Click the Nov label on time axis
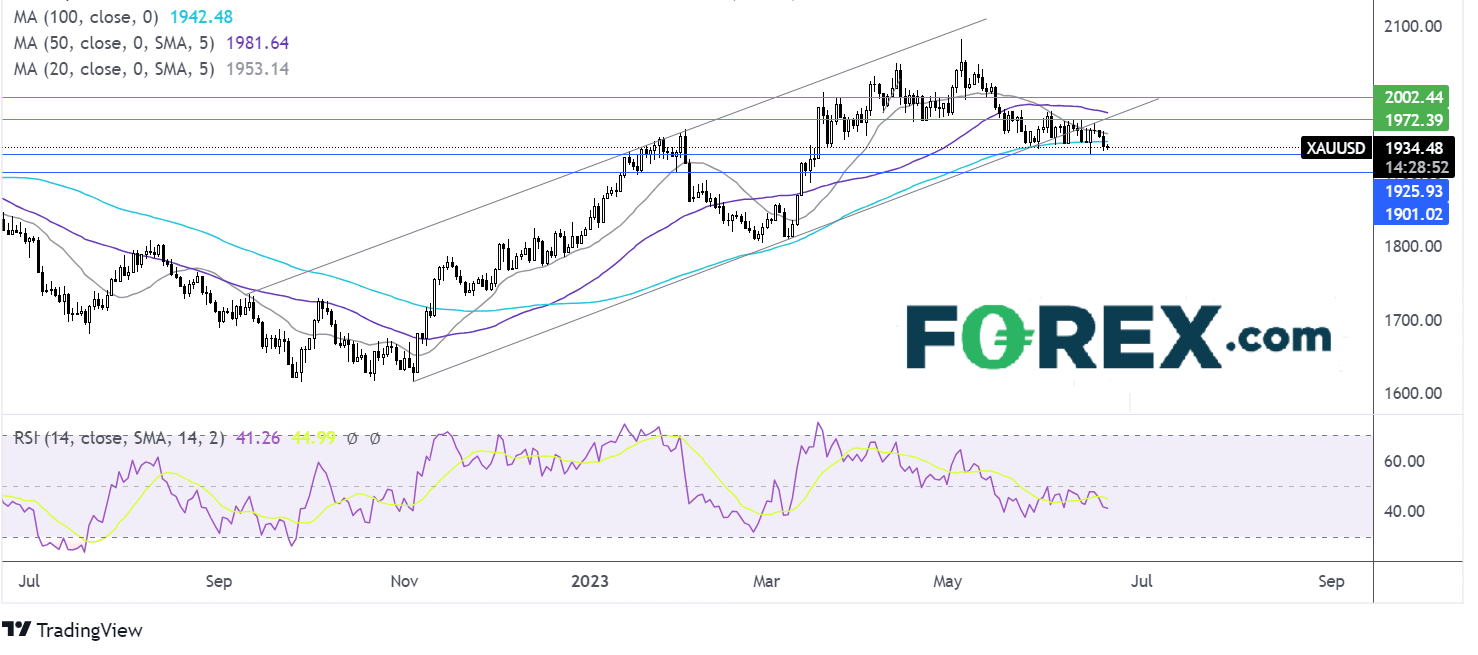Screen dimensions: 1478x655 tap(404, 582)
